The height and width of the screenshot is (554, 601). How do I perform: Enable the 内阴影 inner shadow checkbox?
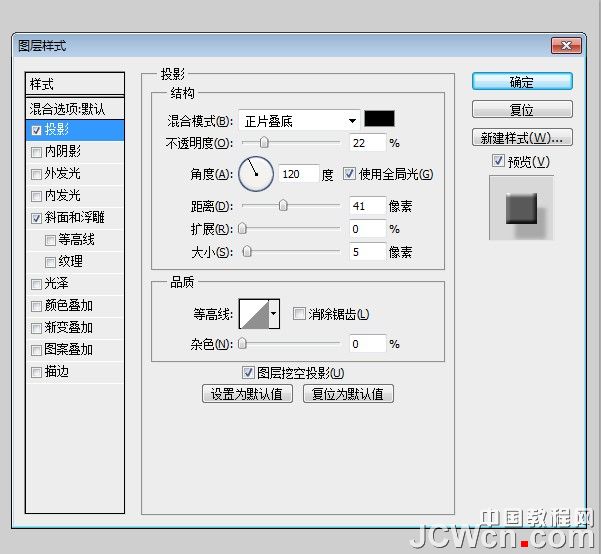click(37, 152)
